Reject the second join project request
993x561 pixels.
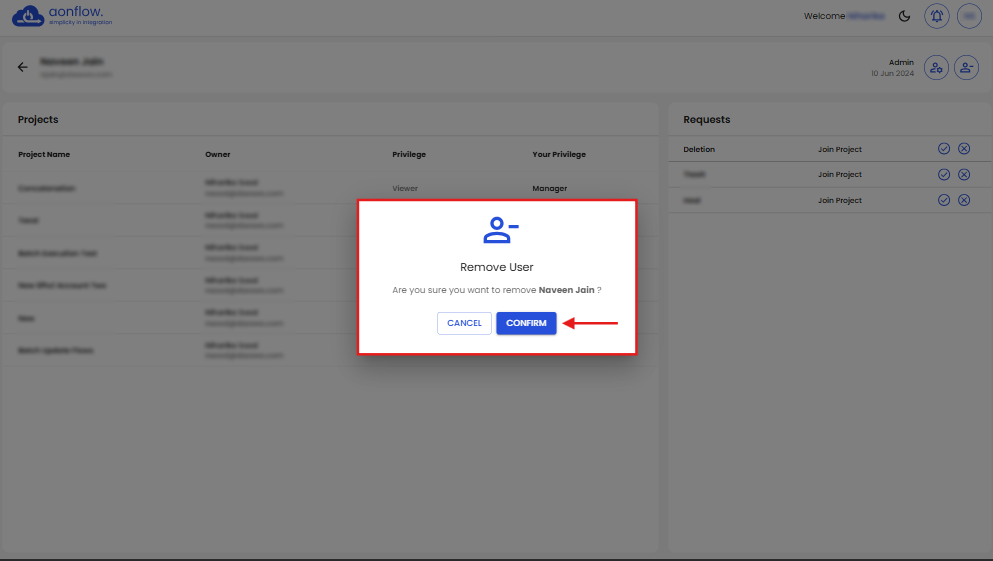[x=964, y=174]
